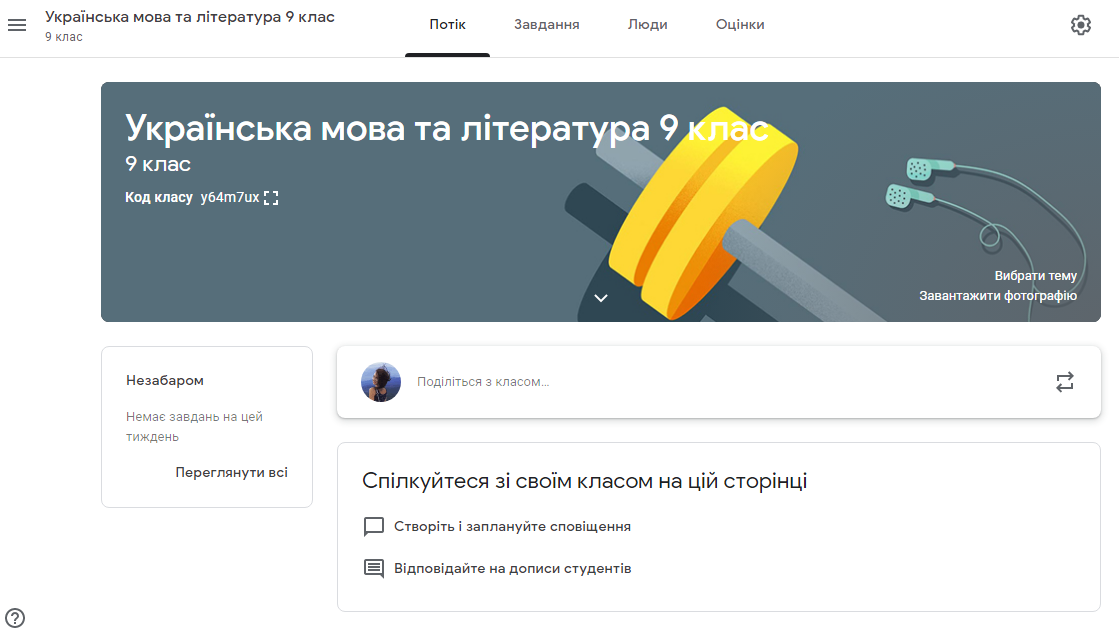This screenshot has height=629, width=1119.
Task: Click the student posts comment icon
Action: point(374,568)
